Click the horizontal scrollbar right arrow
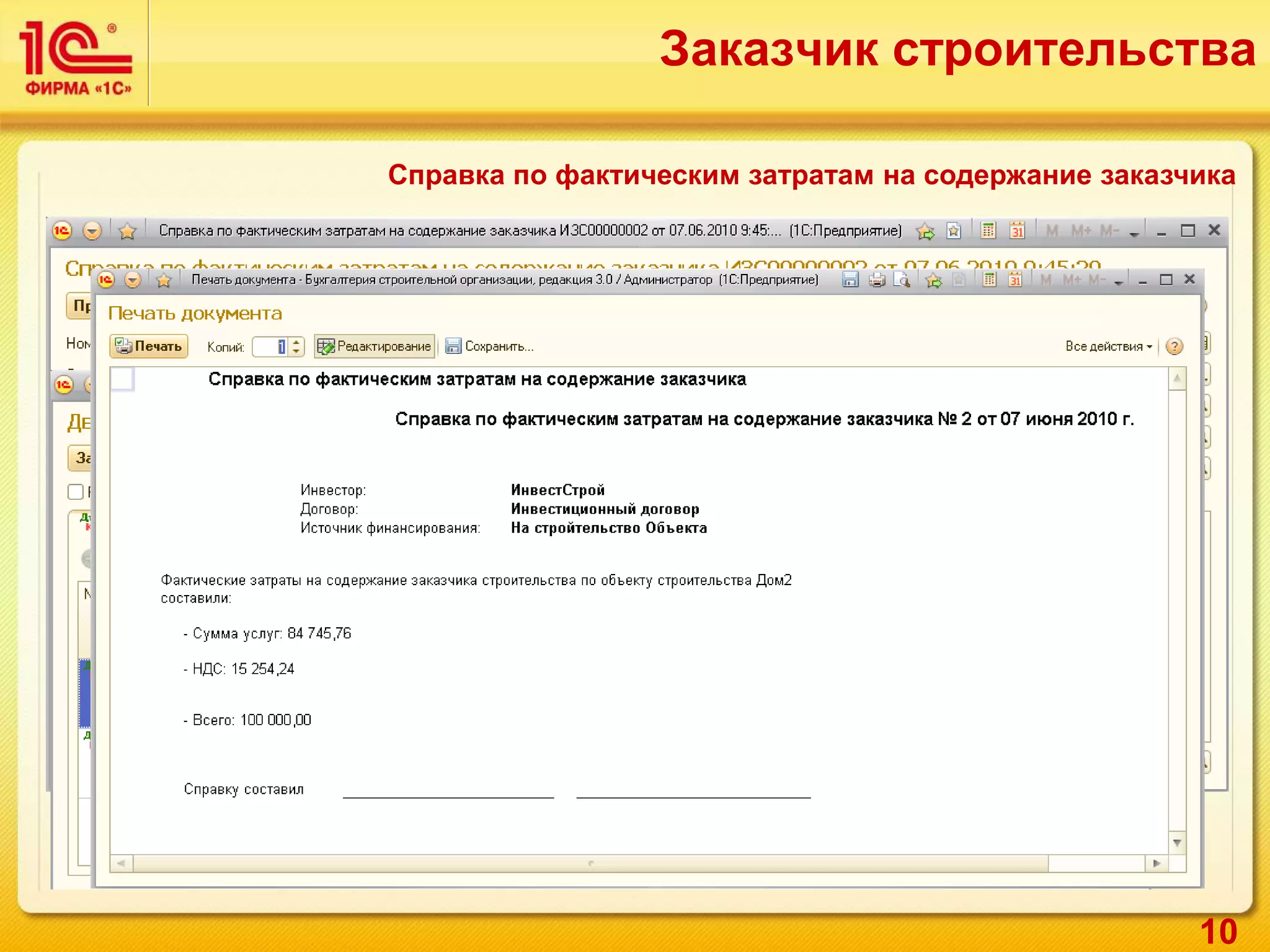Screen dimensions: 1270x952 1157,863
